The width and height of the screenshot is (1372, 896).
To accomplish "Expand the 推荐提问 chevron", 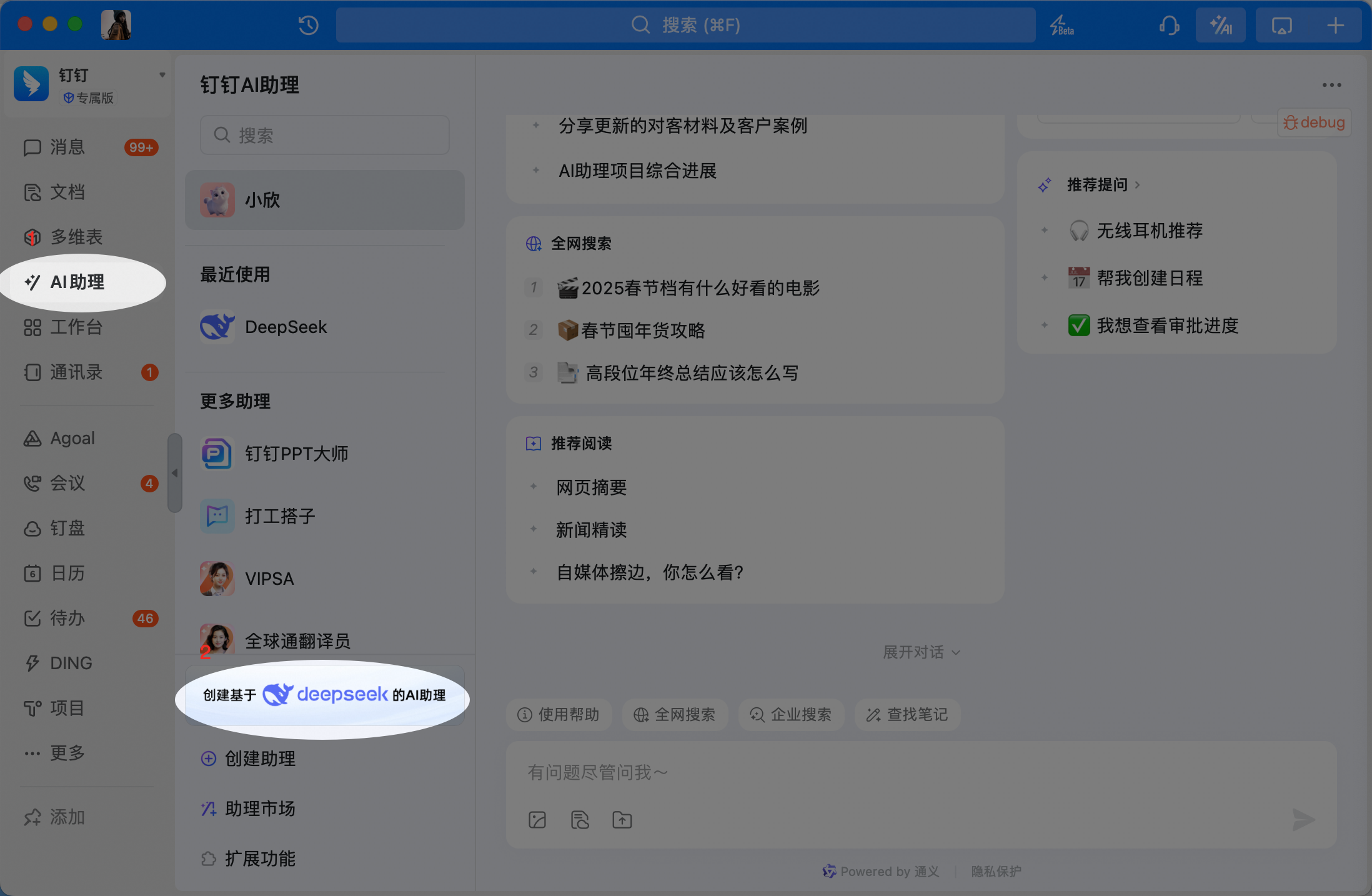I will point(1138,185).
